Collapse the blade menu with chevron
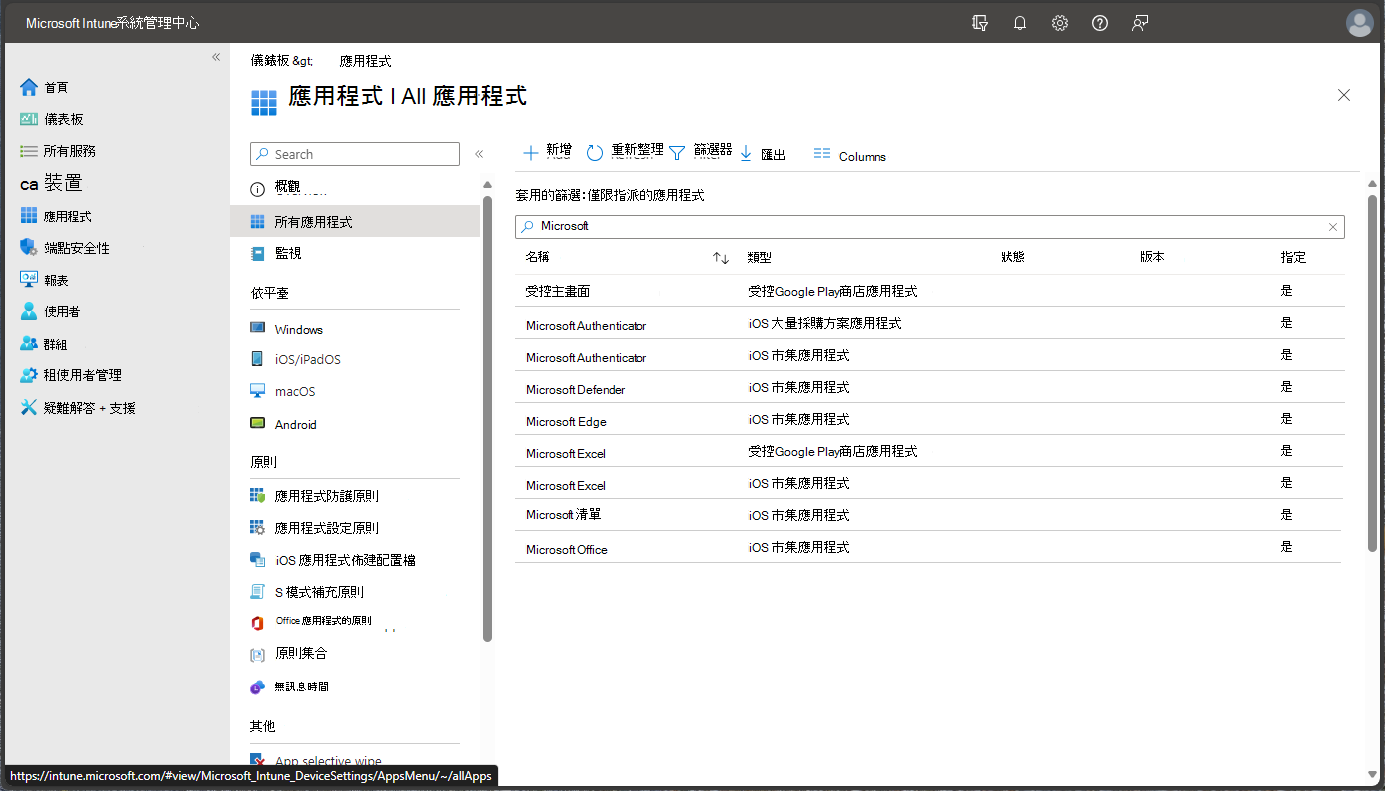Viewport: 1385px width, 791px height. click(479, 154)
